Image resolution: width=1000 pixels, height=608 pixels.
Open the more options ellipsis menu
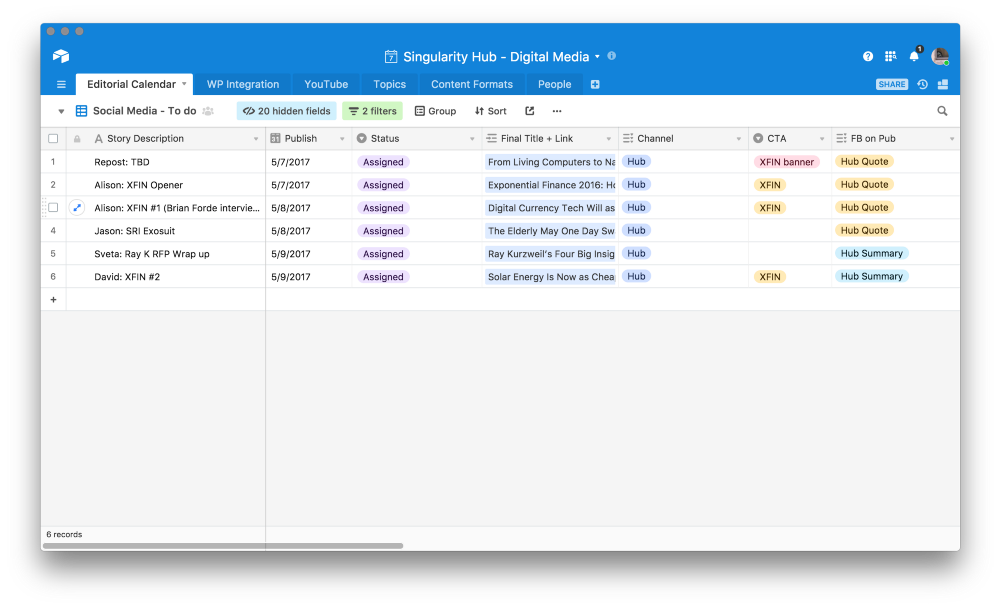pos(557,111)
